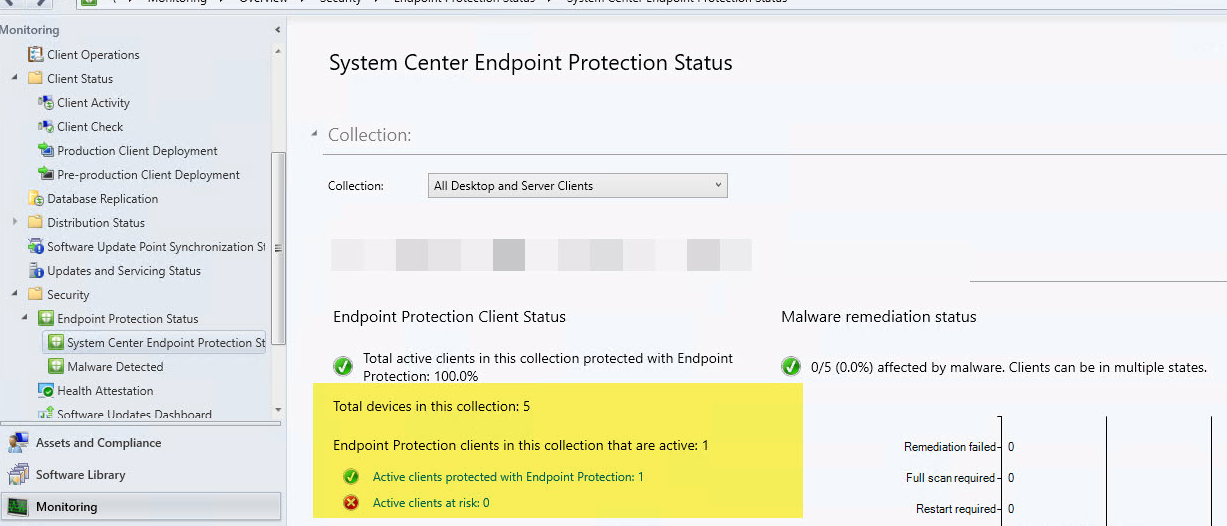
Task: Click the Assets and Compliance icon
Action: [18, 443]
